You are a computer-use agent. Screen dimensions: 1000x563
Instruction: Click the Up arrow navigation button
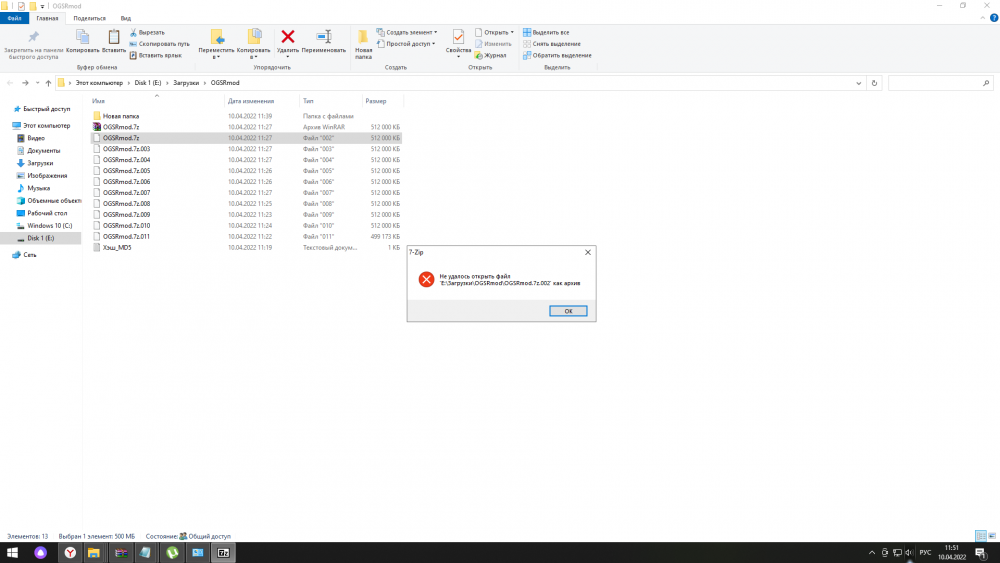tap(48, 83)
